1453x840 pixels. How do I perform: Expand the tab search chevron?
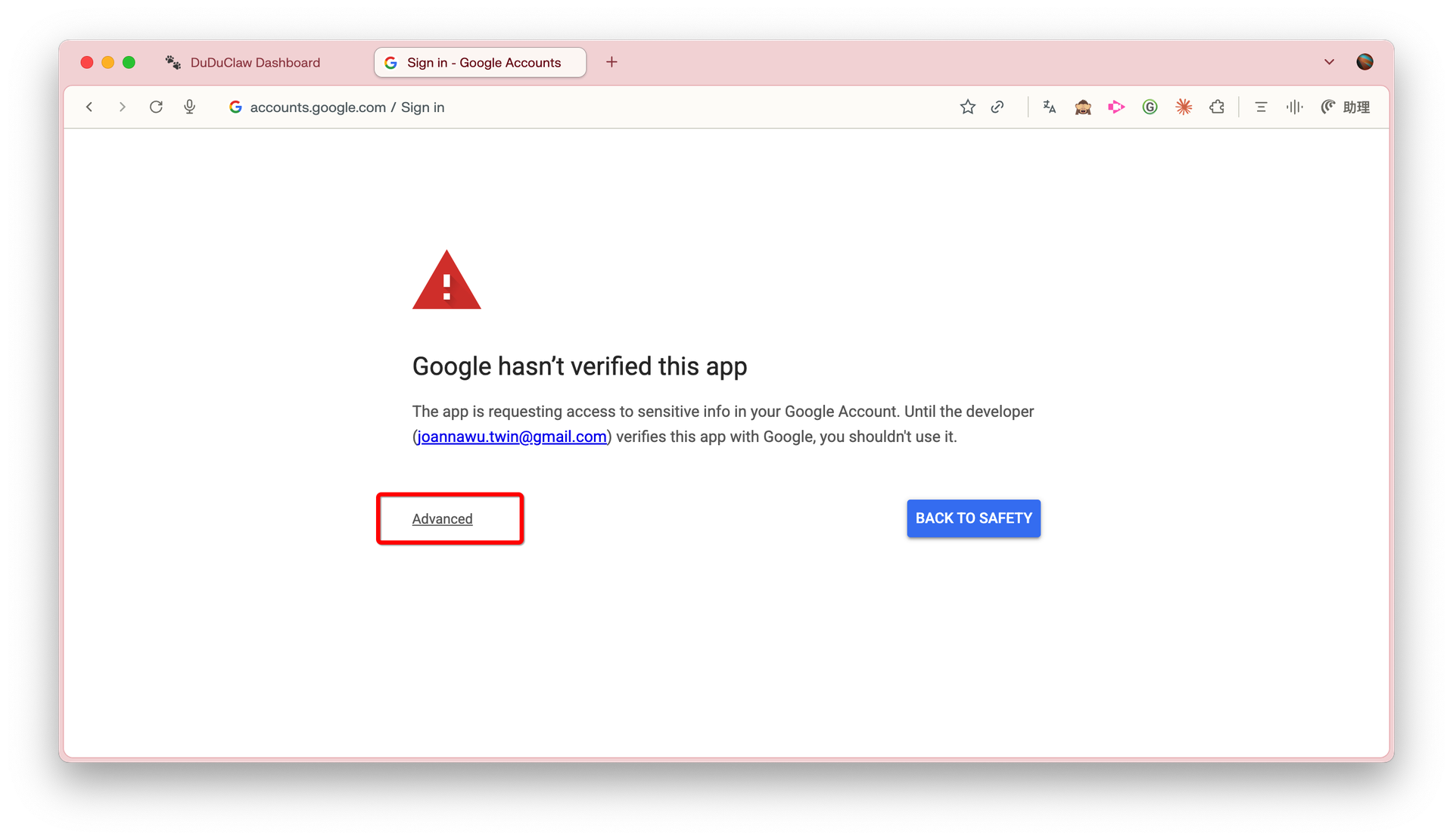[x=1329, y=62]
